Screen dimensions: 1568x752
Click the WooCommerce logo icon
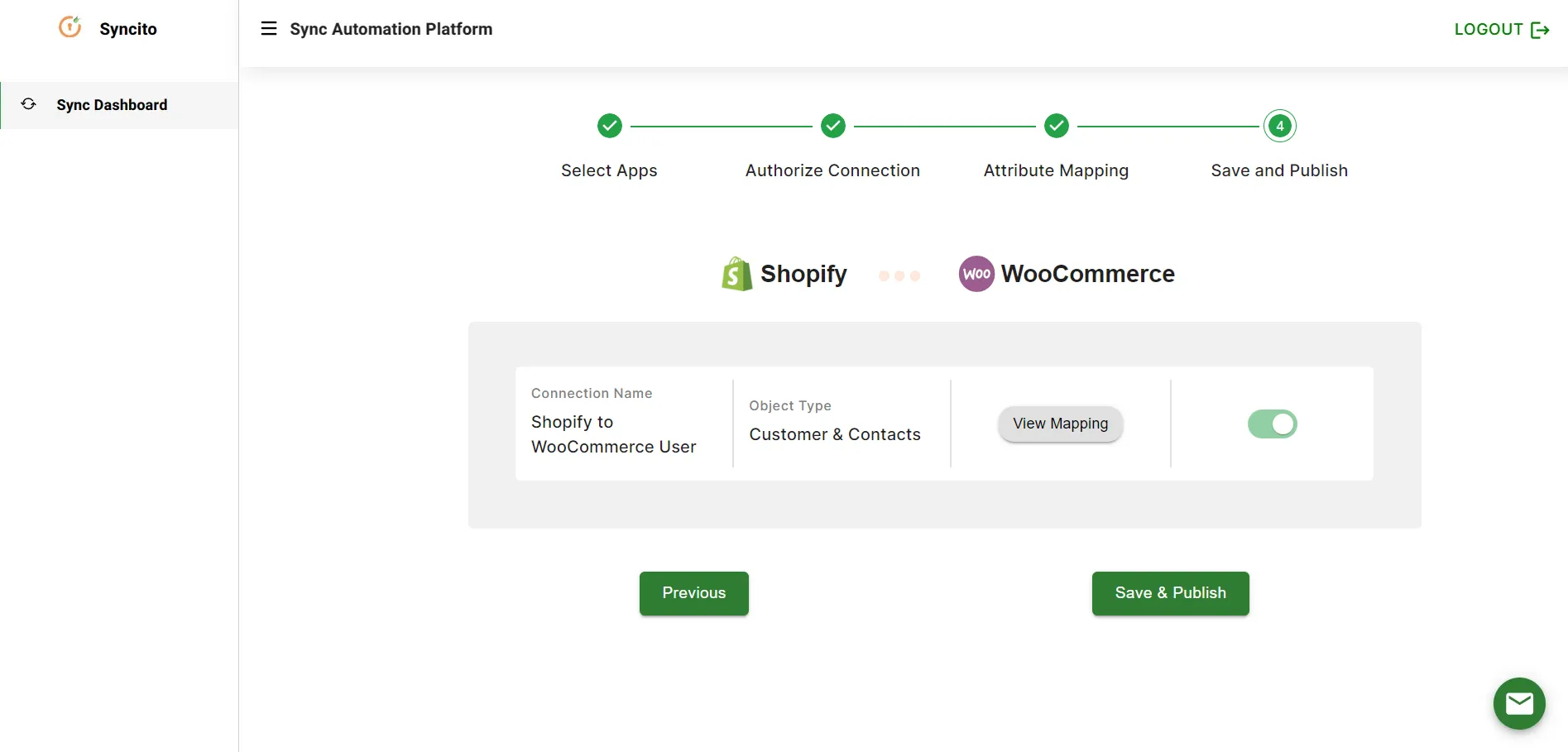(976, 274)
